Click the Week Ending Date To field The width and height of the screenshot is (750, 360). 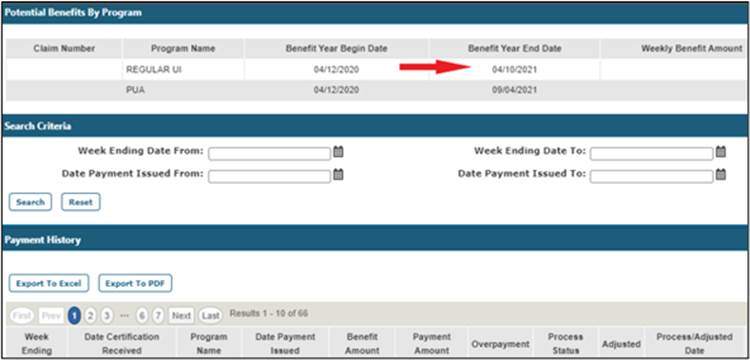[651, 154]
